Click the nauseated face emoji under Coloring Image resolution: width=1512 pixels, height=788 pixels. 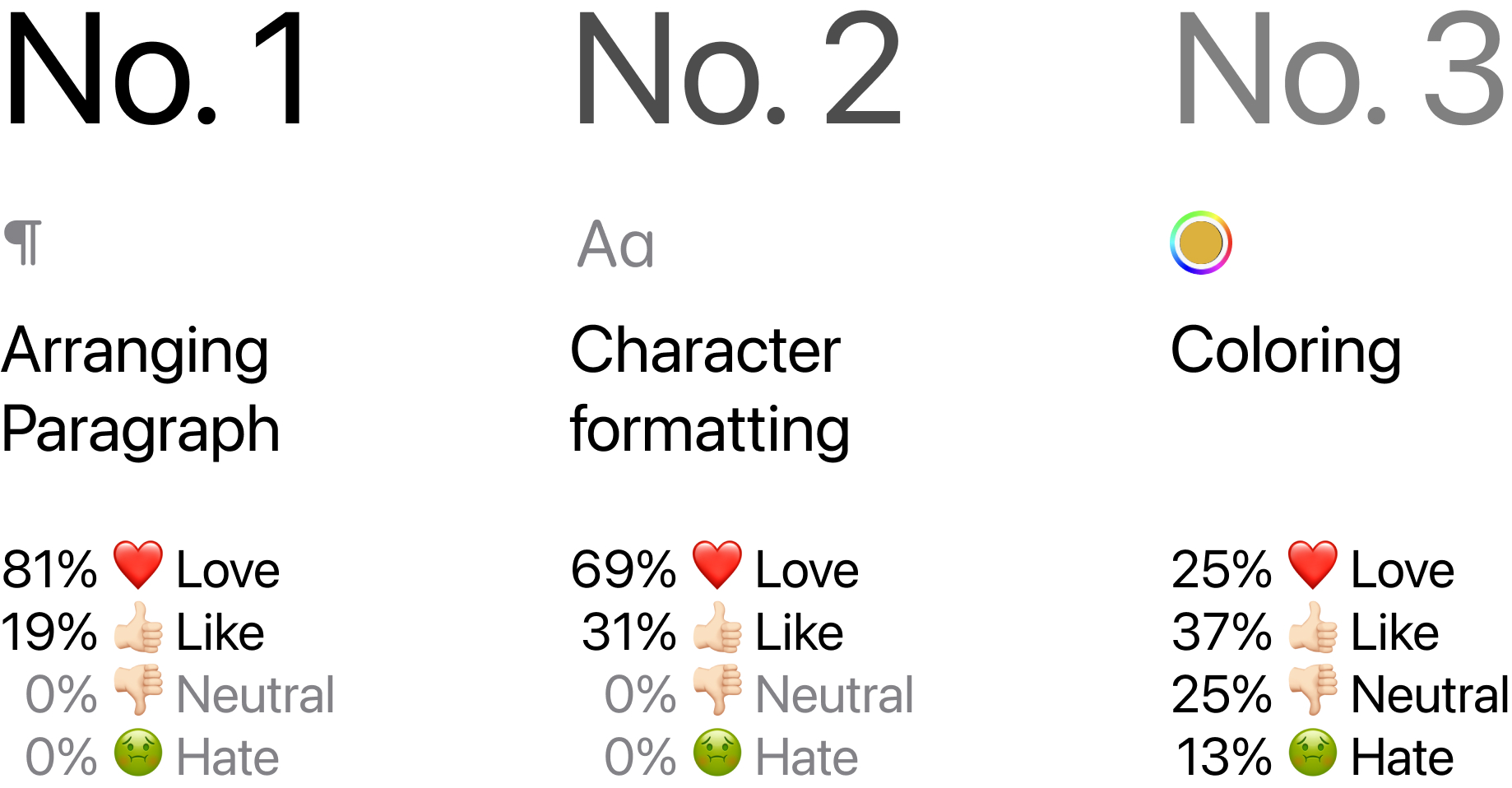(1313, 753)
